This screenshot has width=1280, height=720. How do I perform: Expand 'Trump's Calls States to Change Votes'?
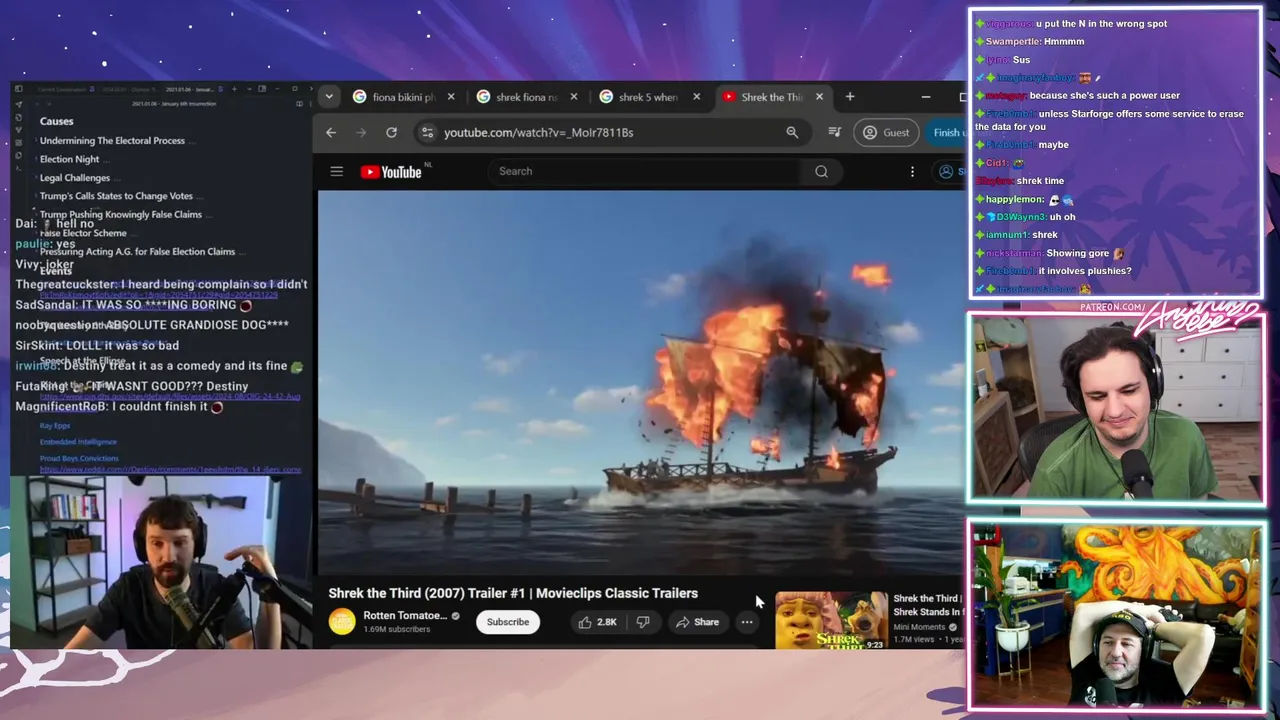coord(116,196)
